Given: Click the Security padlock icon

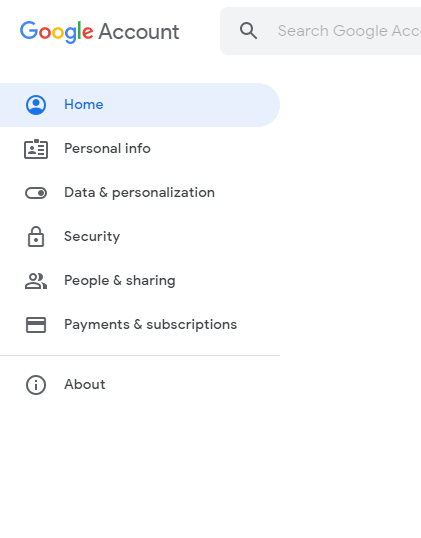Looking at the screenshot, I should (36, 236).
